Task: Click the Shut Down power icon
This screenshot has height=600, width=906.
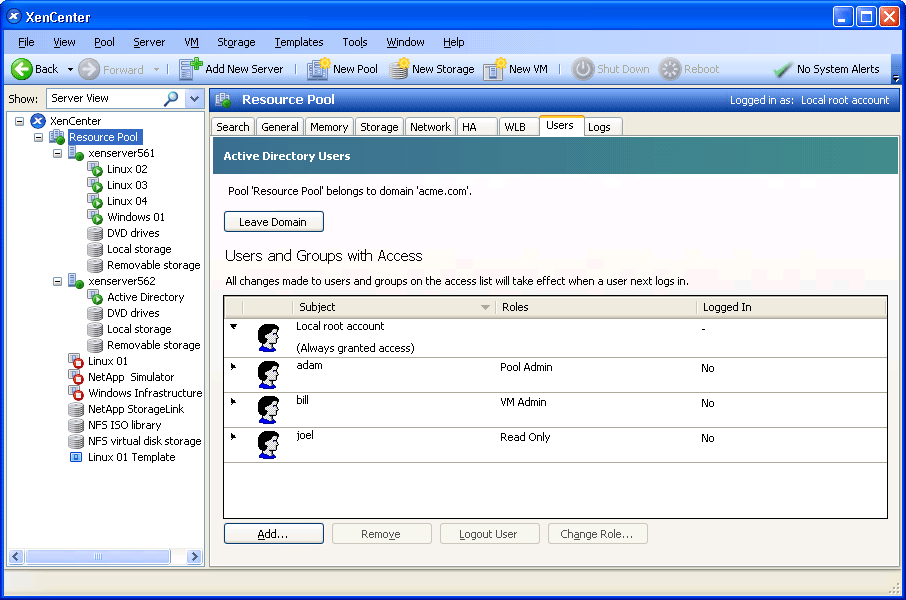Action: pyautogui.click(x=583, y=69)
